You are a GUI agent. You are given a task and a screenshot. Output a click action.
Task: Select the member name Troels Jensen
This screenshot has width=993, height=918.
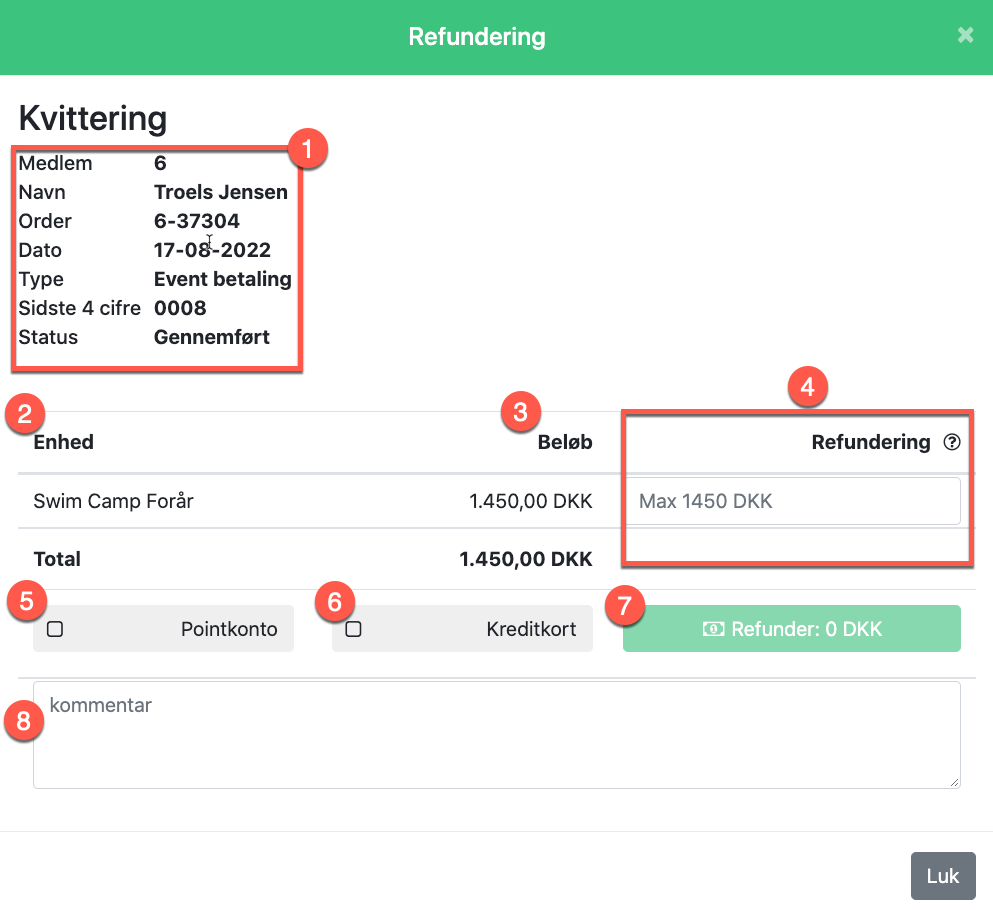tap(221, 192)
